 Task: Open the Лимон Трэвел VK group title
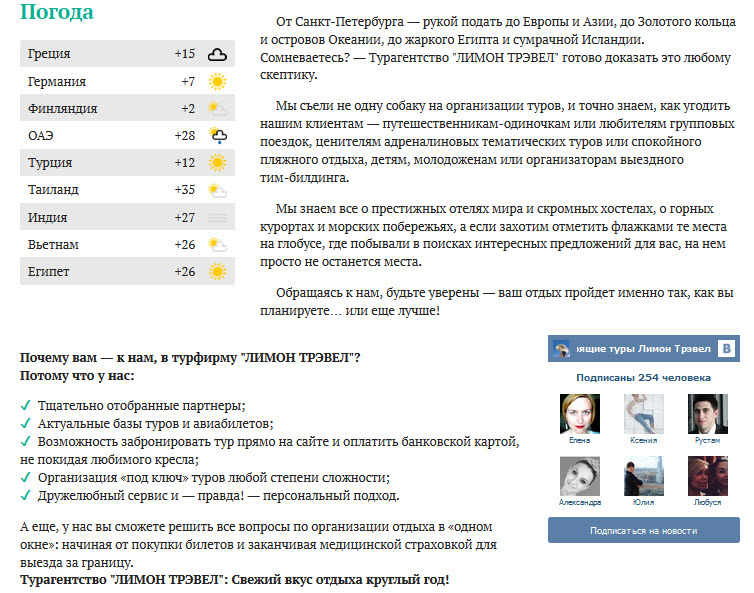click(643, 349)
